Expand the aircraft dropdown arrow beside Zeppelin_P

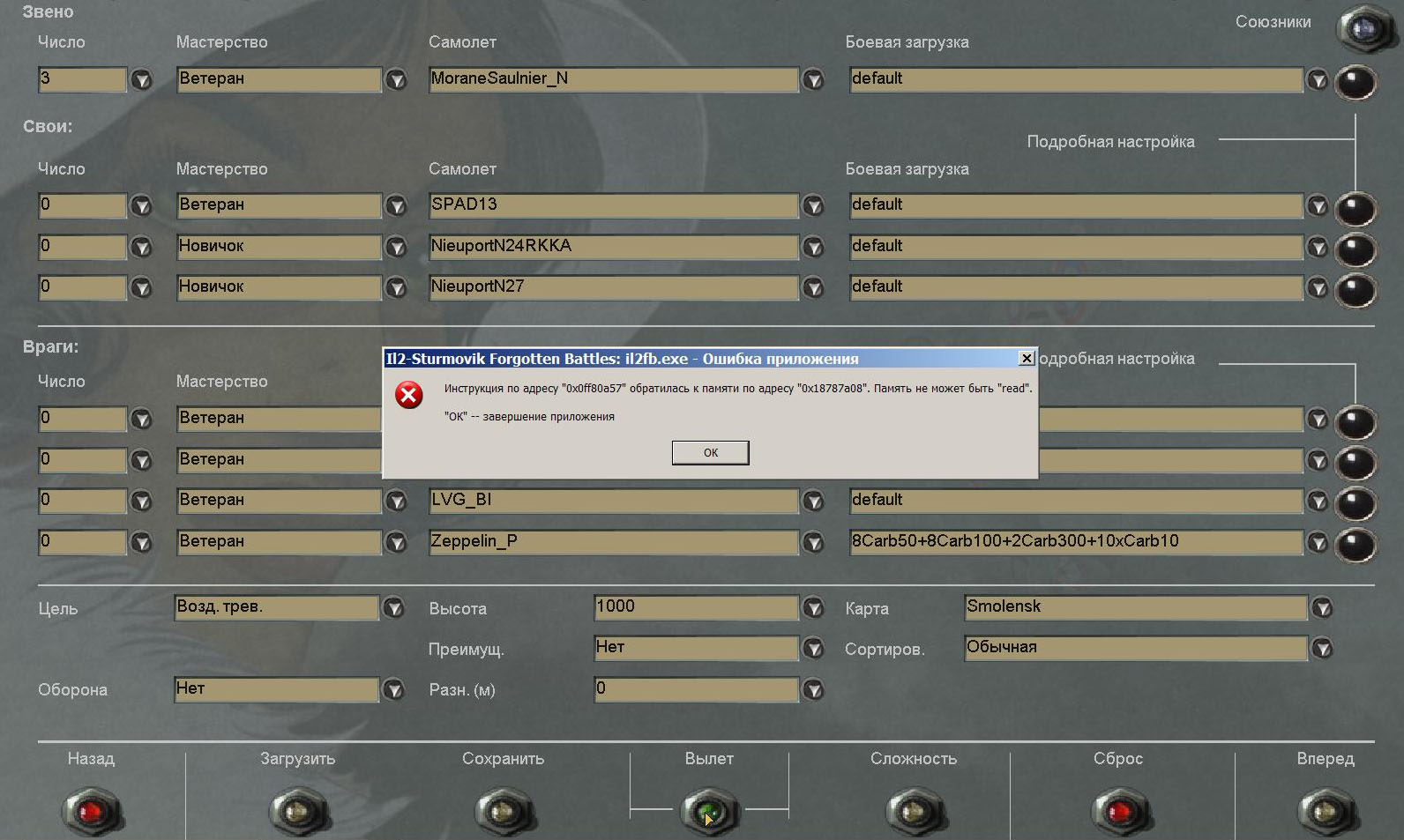pos(813,543)
